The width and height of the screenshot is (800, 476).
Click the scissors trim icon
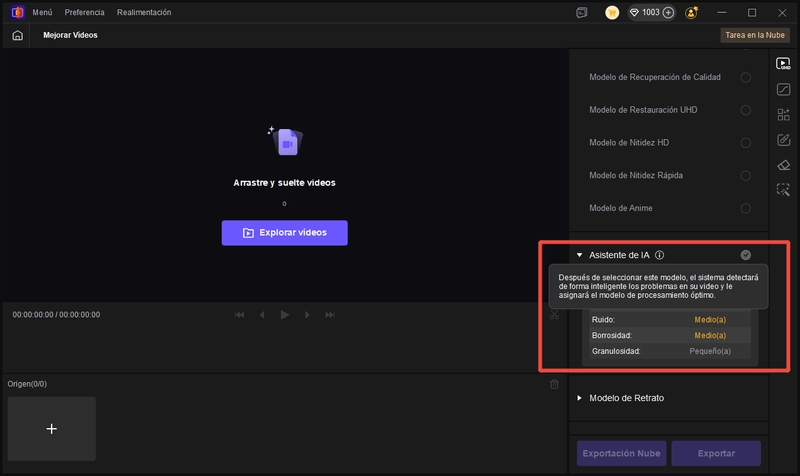coord(554,316)
